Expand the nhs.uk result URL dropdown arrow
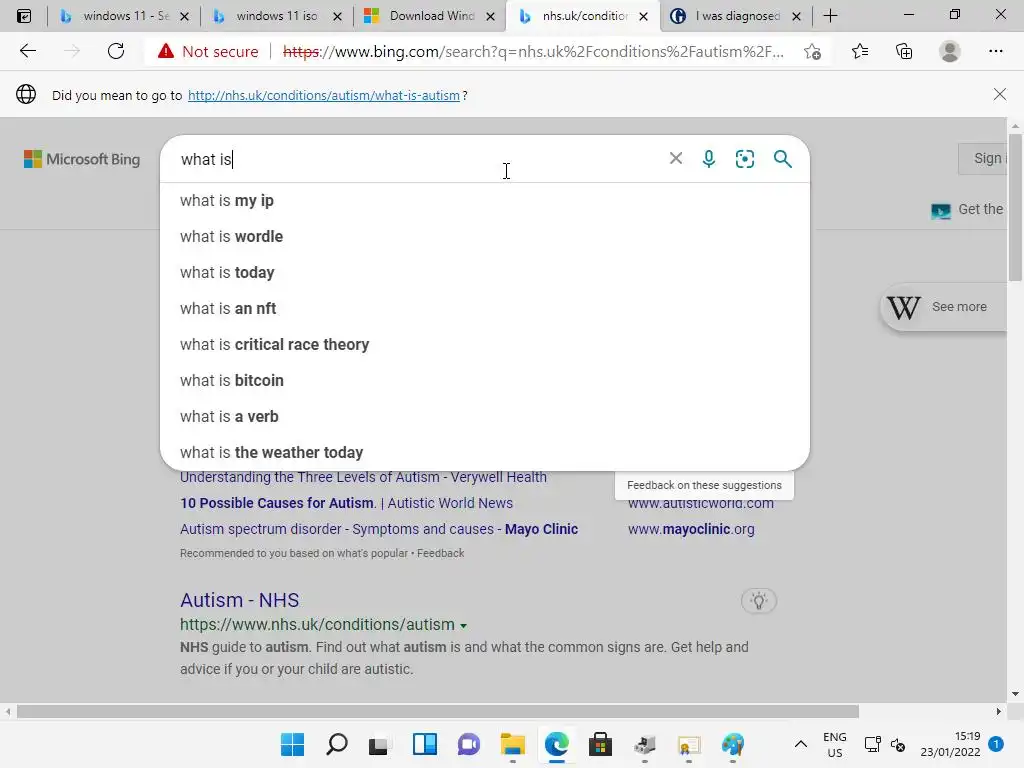This screenshot has width=1024, height=768. 464,626
